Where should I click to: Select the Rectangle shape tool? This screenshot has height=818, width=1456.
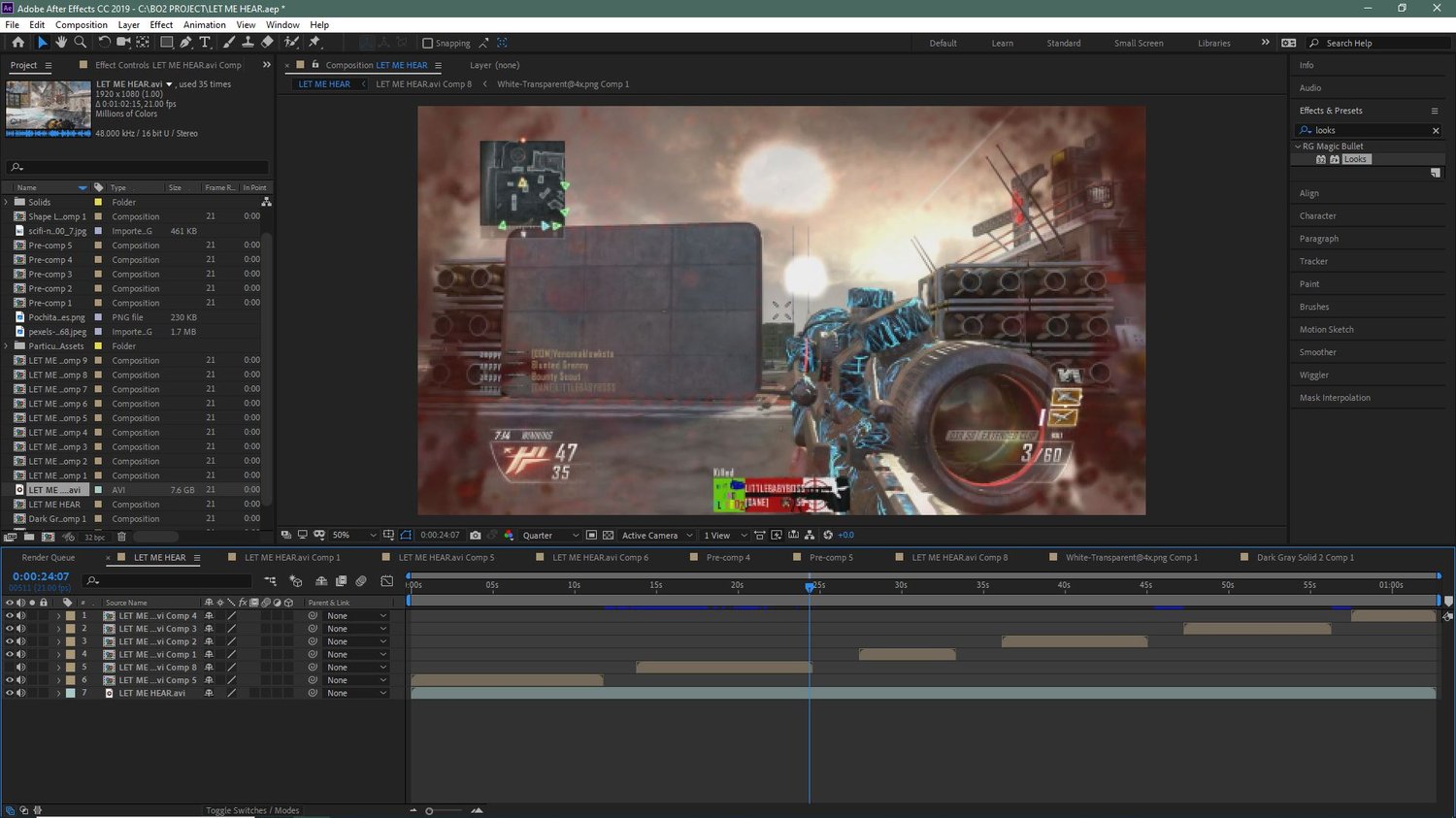(166, 43)
